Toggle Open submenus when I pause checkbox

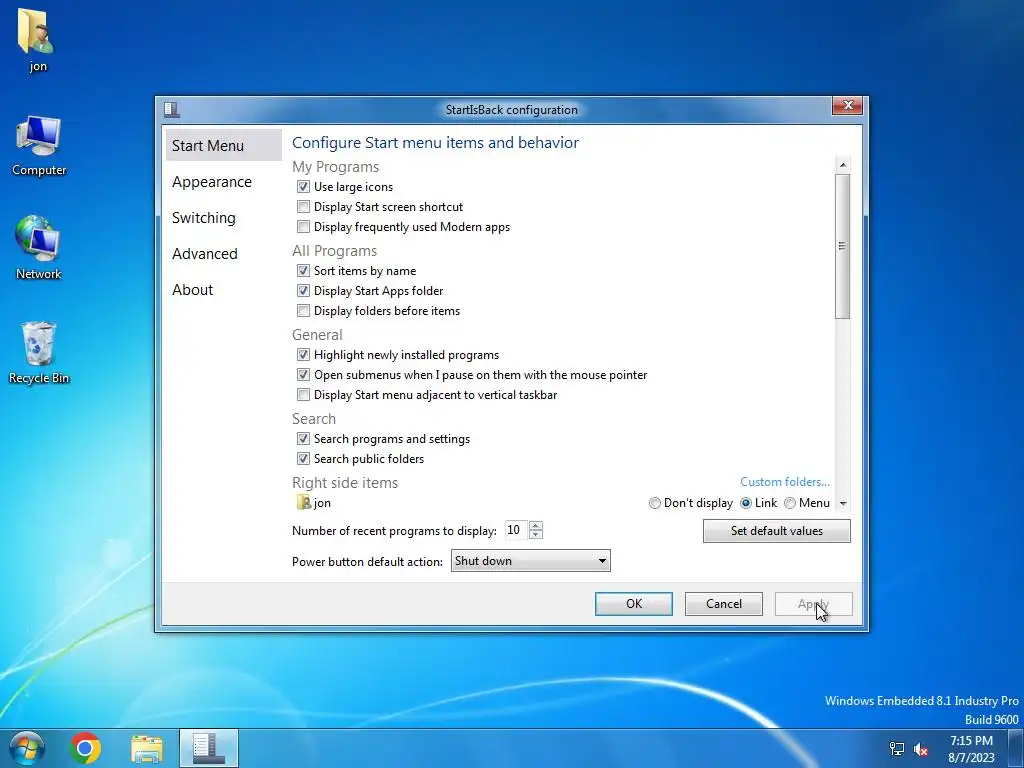tap(303, 375)
